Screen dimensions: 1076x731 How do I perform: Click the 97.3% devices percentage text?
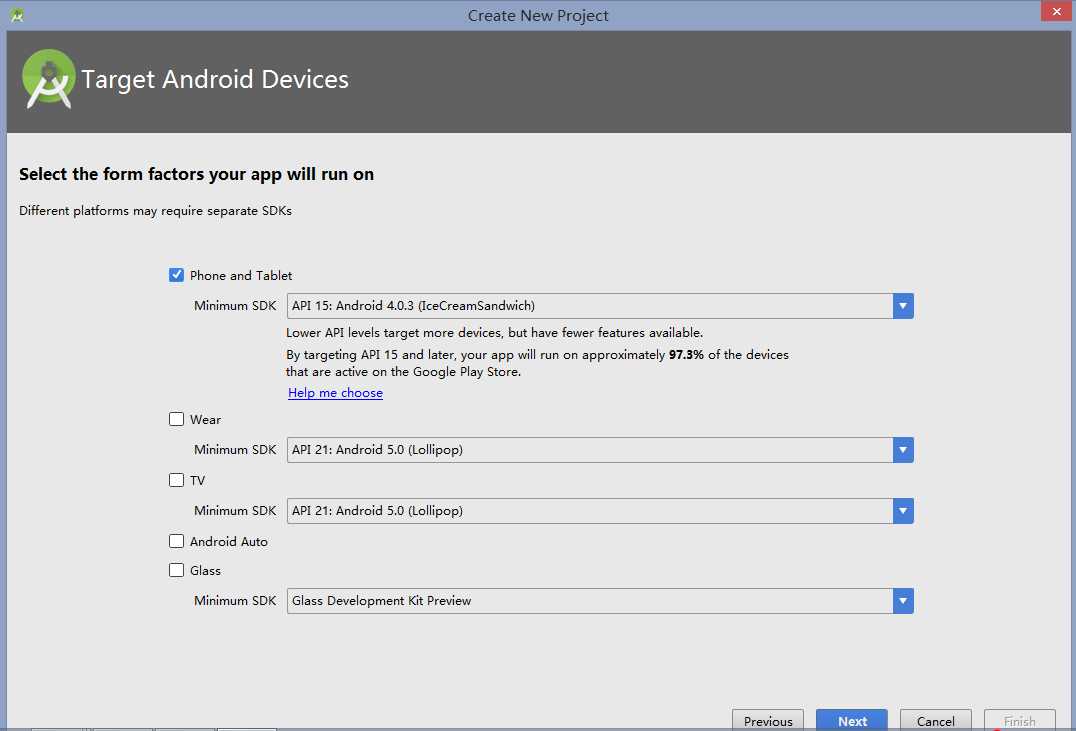point(686,355)
